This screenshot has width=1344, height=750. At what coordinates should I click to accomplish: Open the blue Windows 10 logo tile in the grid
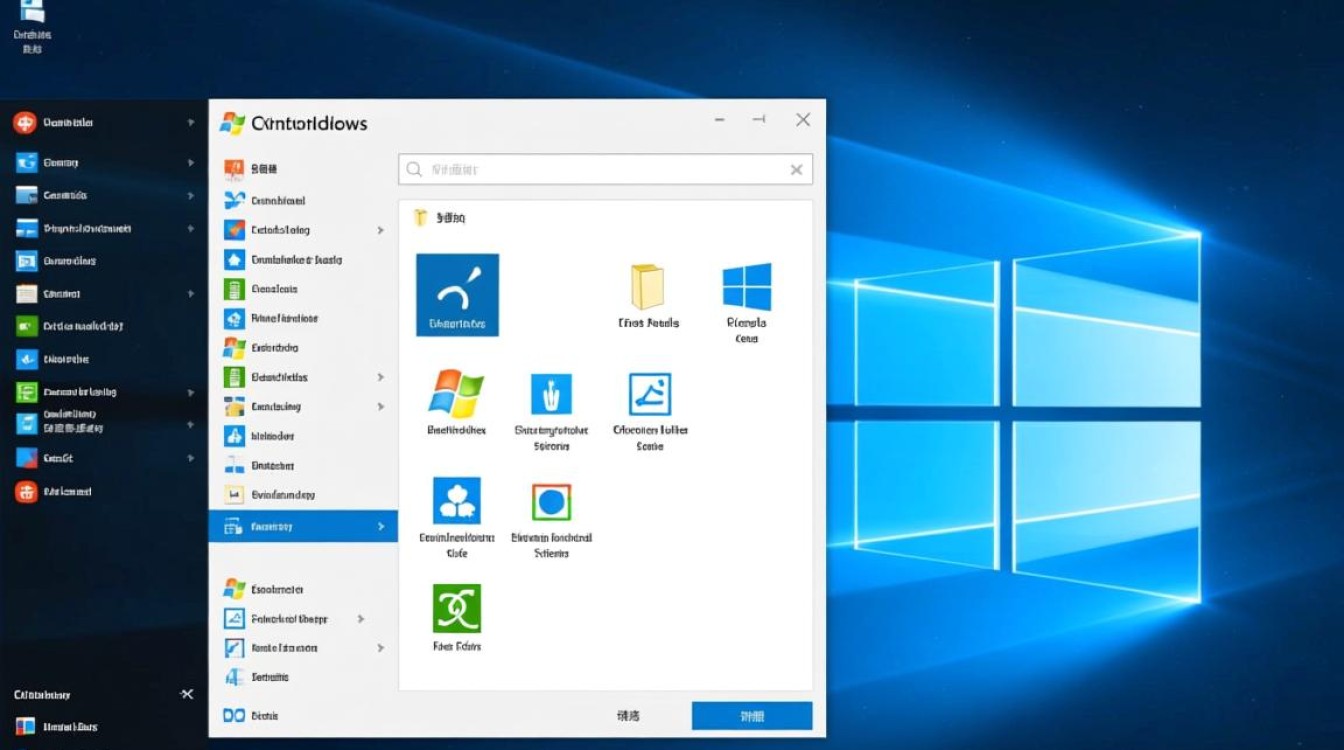747,287
